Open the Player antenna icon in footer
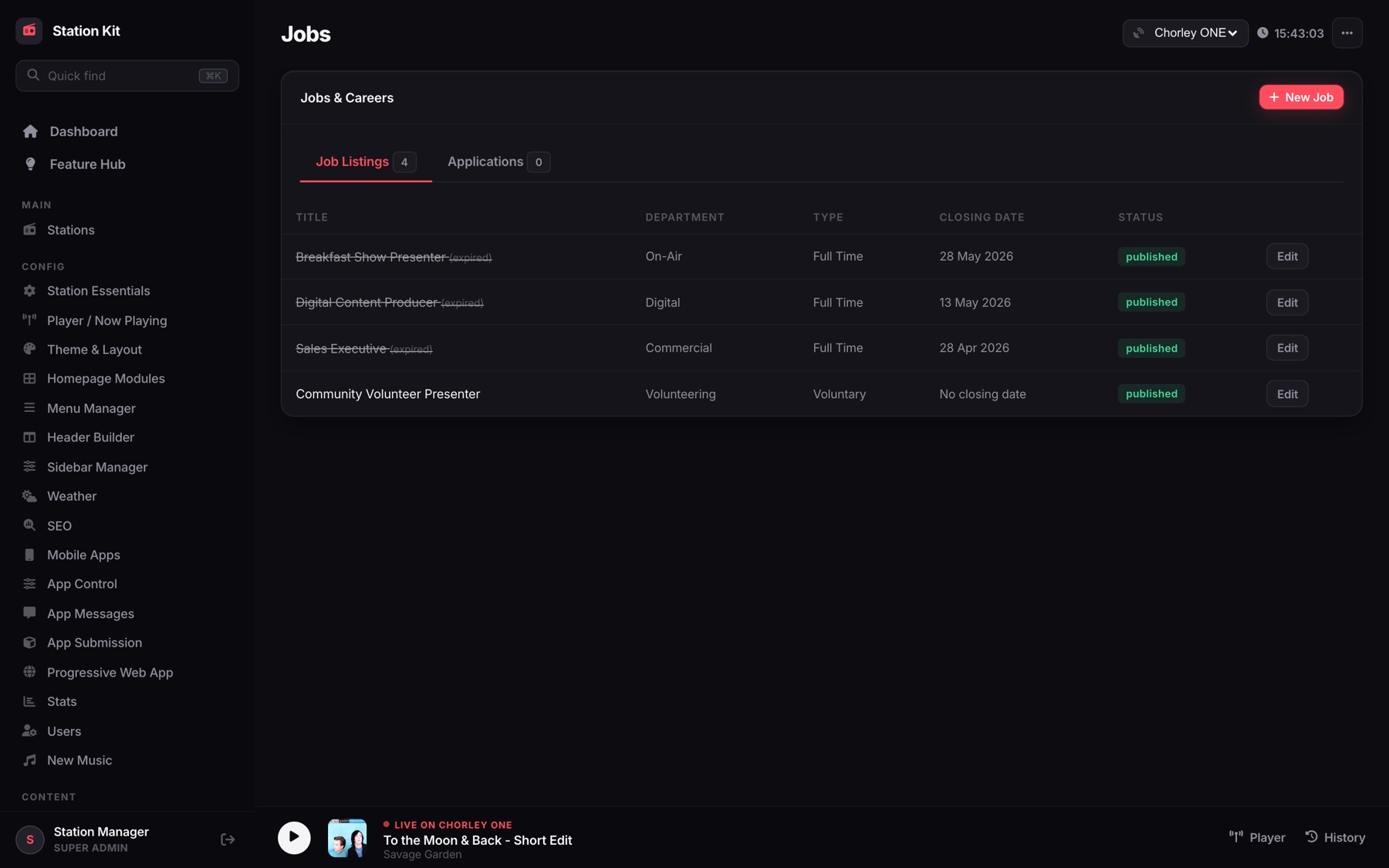1389x868 pixels. 1235,836
